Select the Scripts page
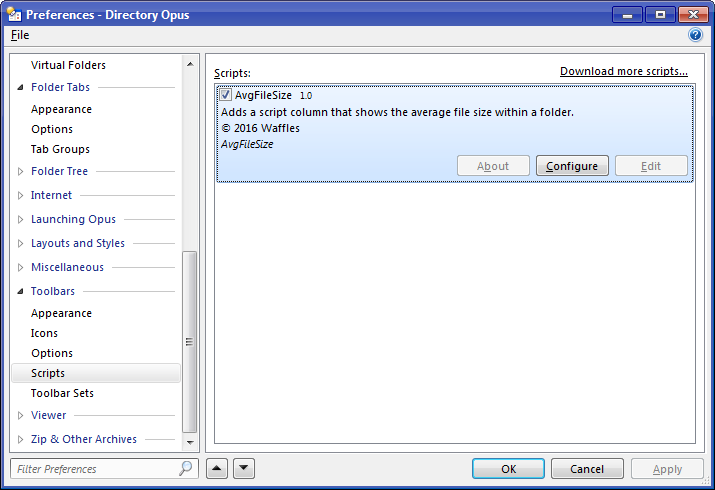 [x=96, y=373]
